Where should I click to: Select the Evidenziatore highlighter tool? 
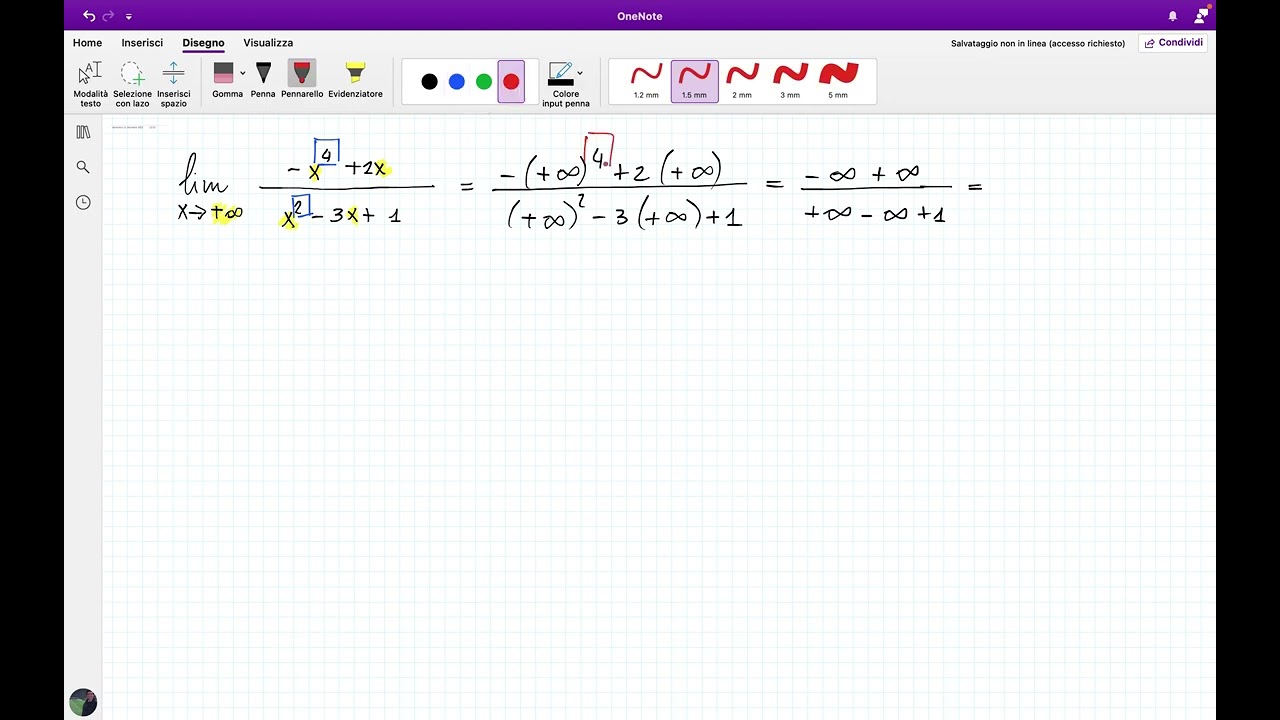pos(355,80)
